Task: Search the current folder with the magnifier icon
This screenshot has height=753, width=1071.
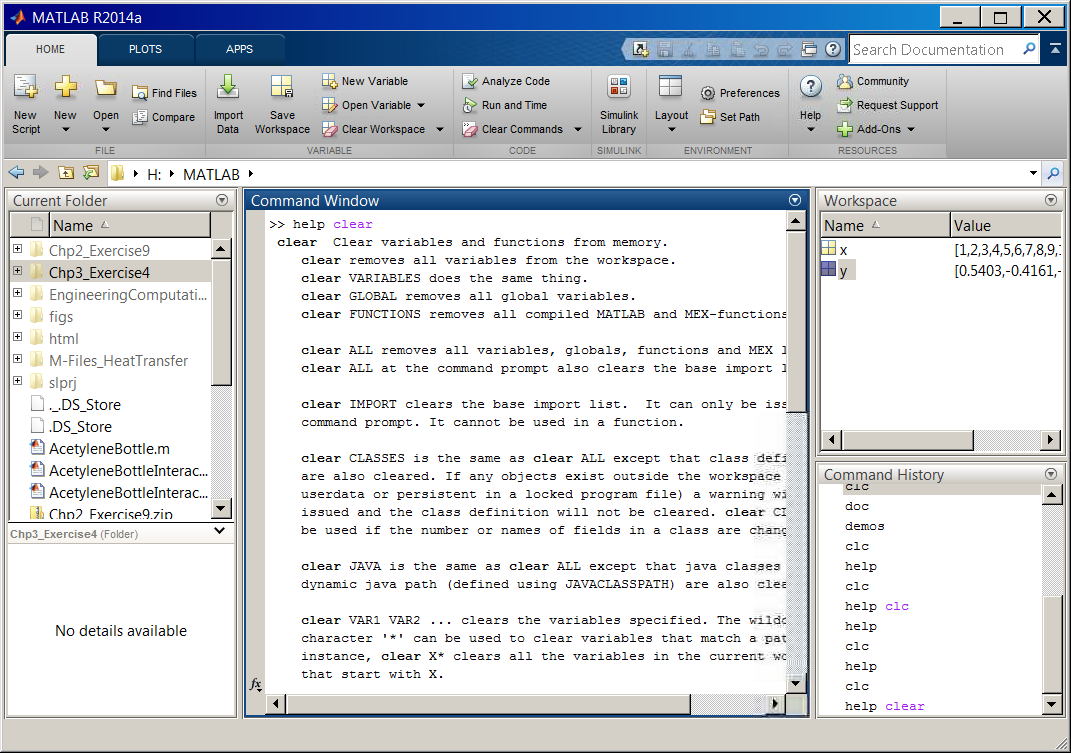Action: pyautogui.click(x=1053, y=174)
